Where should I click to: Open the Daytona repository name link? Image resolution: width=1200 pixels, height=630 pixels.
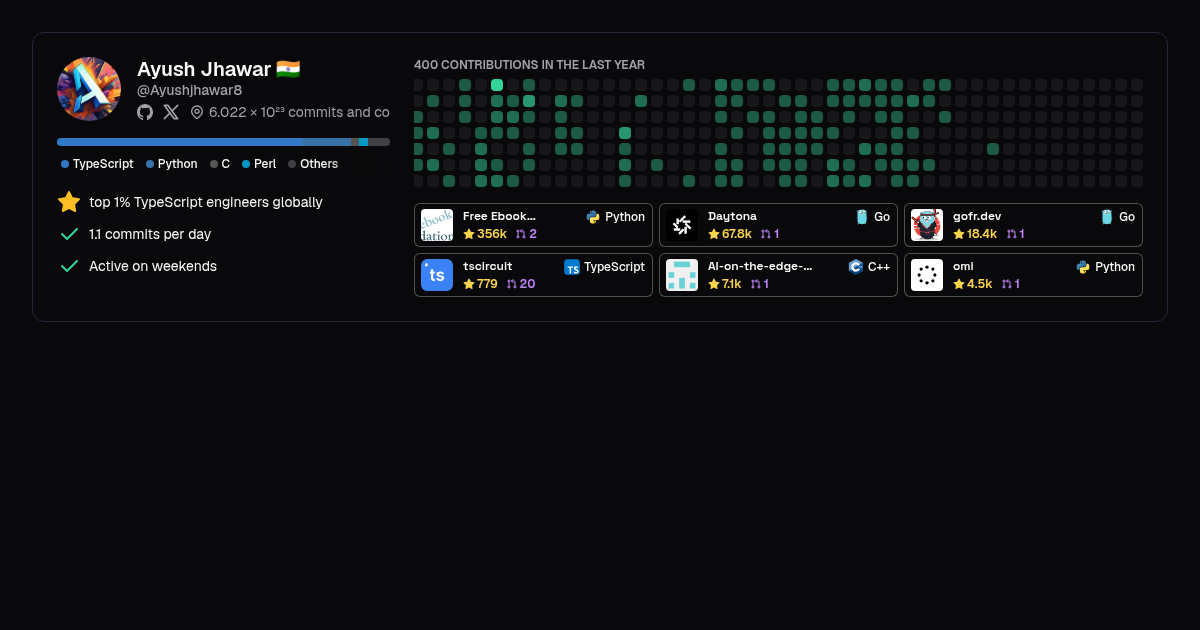point(732,216)
